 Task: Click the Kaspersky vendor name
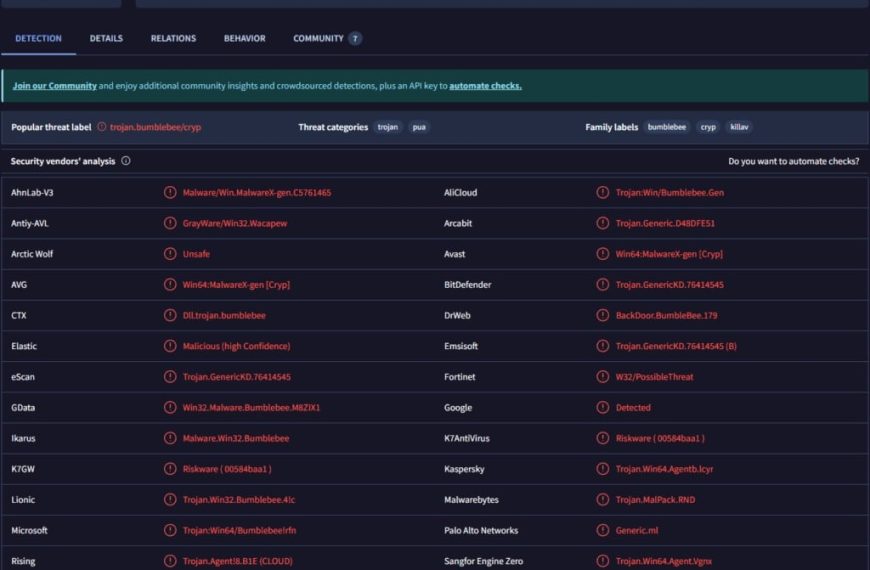[464, 469]
